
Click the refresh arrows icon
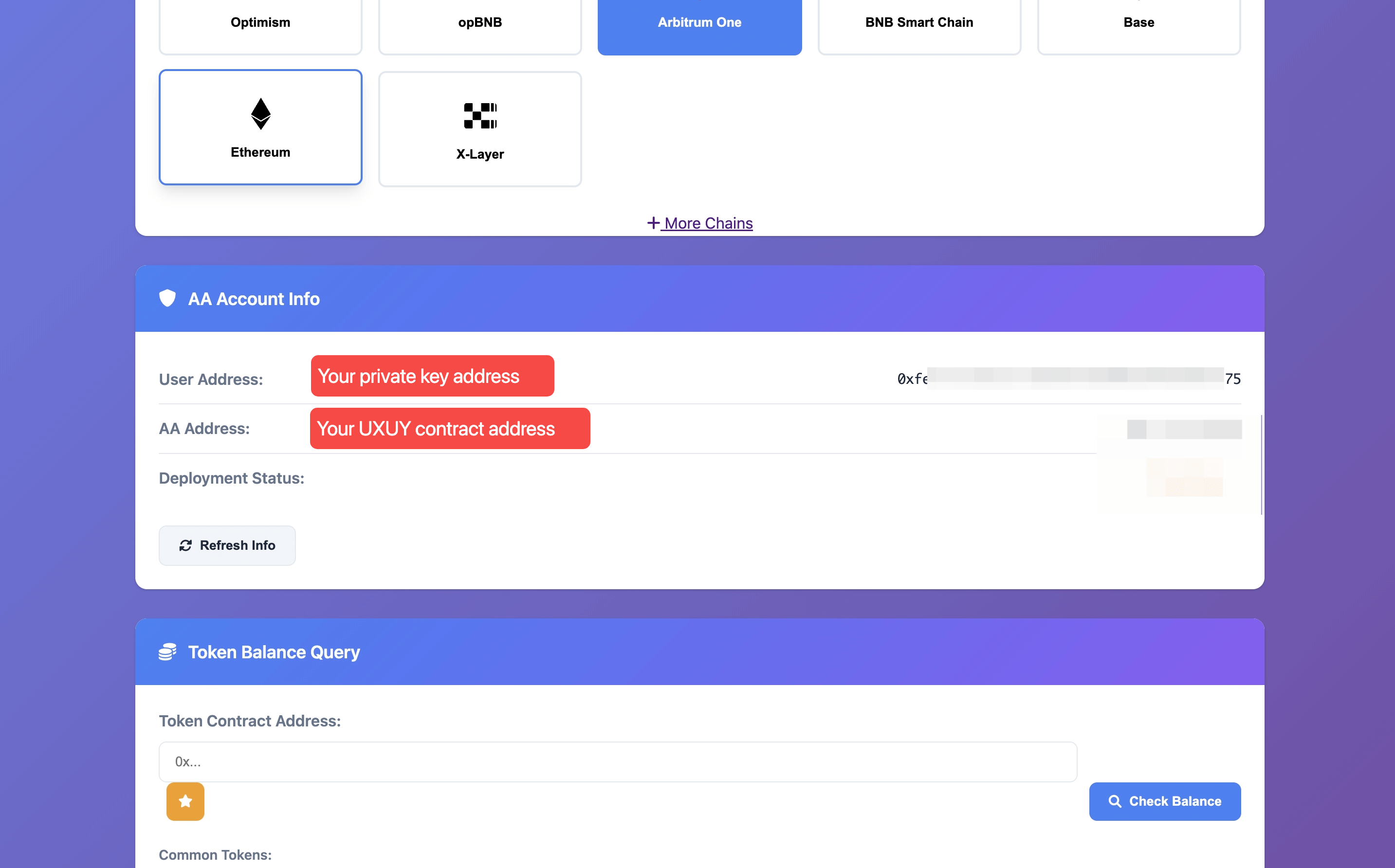click(185, 545)
